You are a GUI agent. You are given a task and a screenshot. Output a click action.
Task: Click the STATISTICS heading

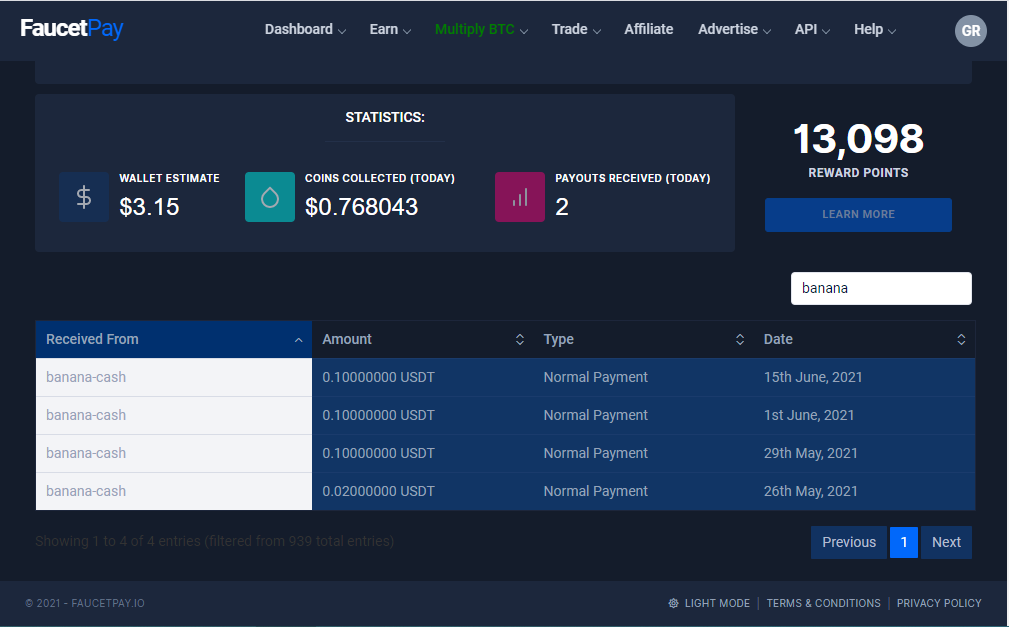385,117
